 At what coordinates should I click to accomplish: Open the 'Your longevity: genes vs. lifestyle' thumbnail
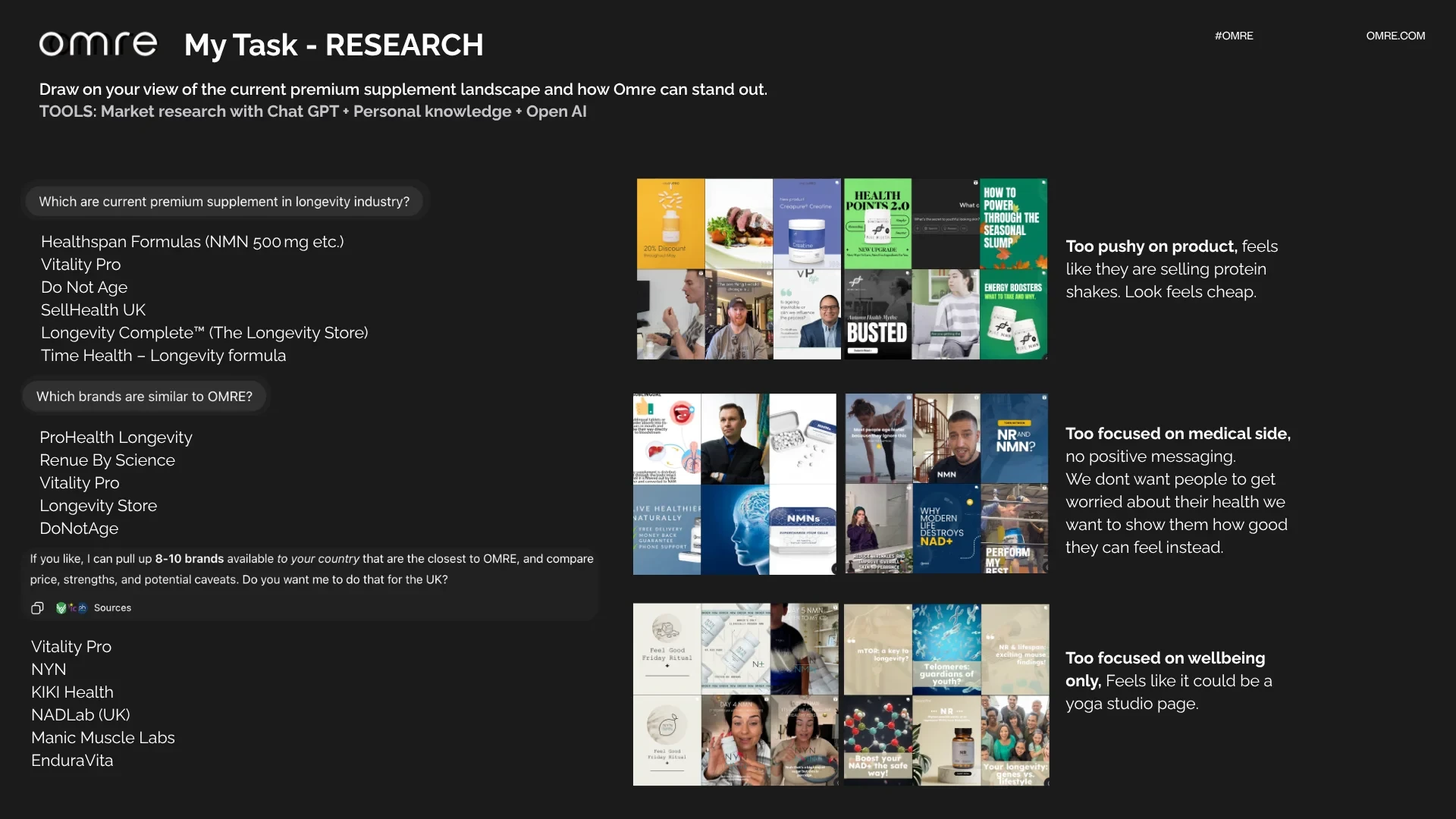click(1015, 740)
